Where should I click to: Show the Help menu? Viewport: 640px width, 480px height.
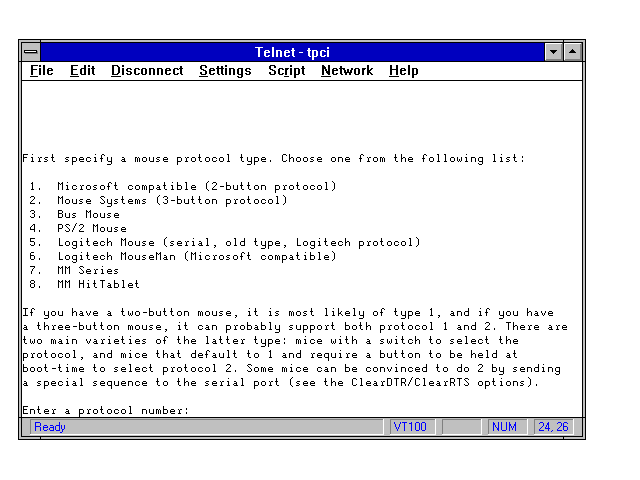point(403,71)
